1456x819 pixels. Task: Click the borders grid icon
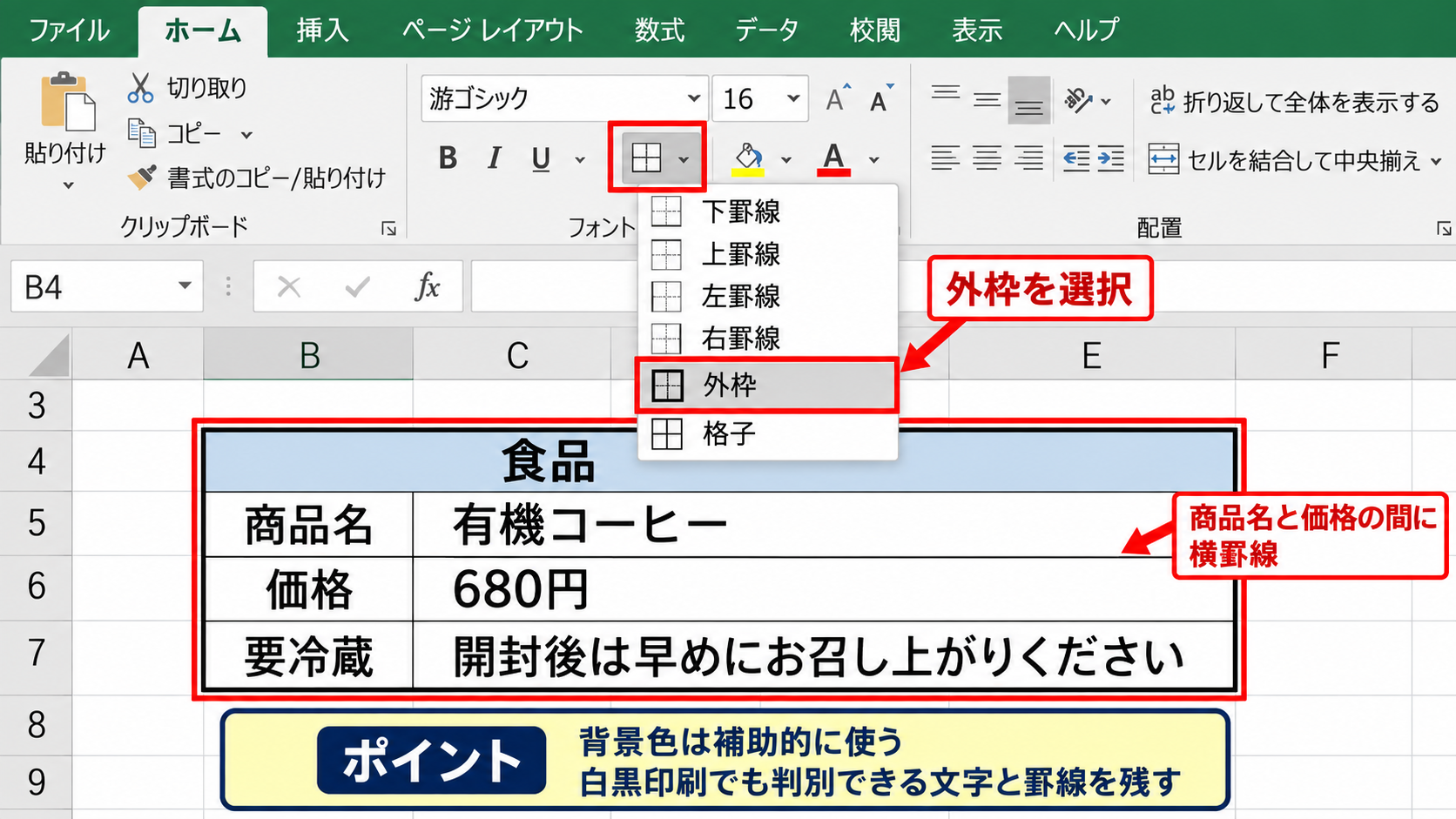point(646,158)
